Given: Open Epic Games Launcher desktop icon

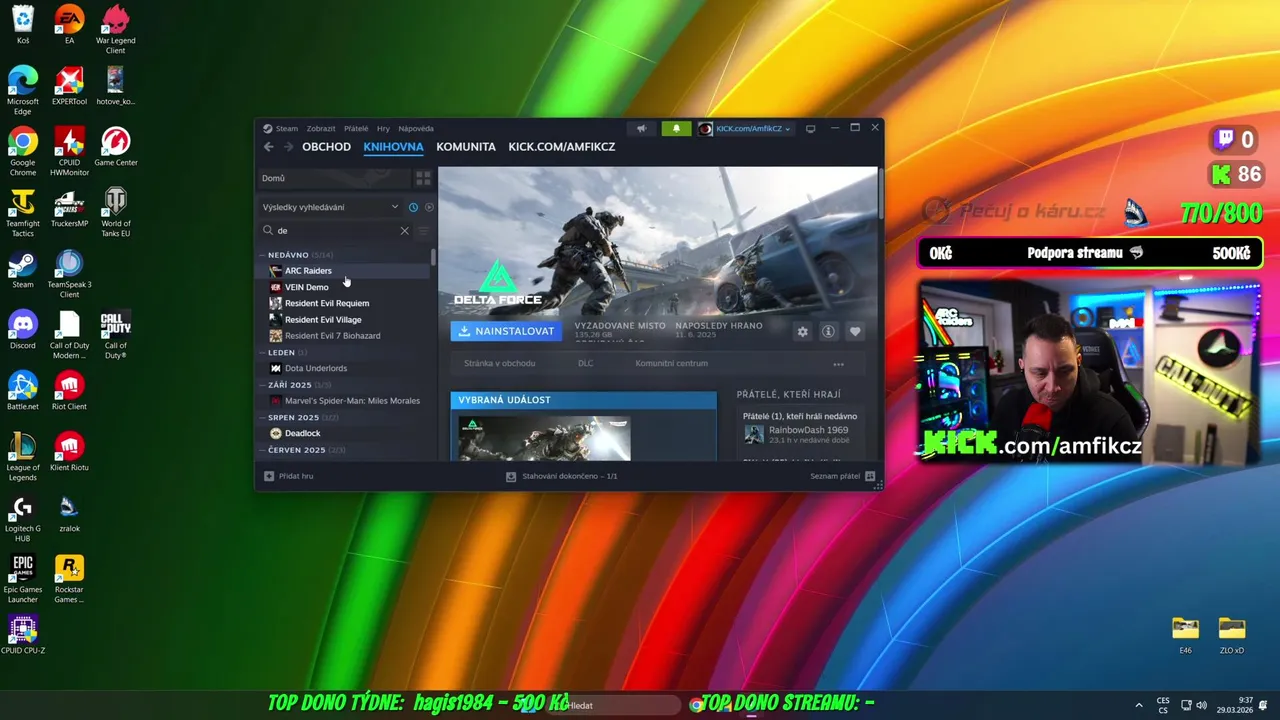Looking at the screenshot, I should point(22,579).
